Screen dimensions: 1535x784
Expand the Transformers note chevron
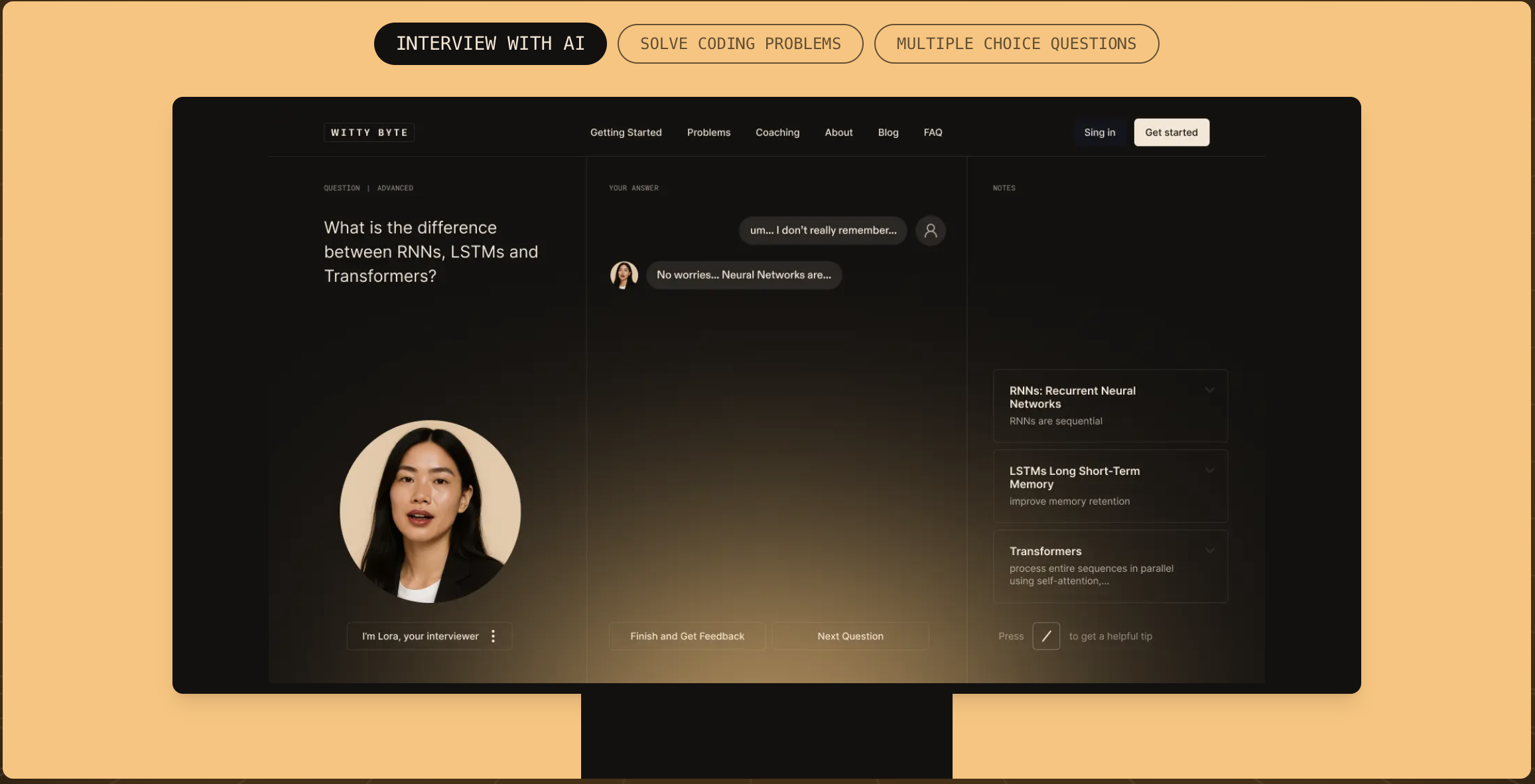1209,551
